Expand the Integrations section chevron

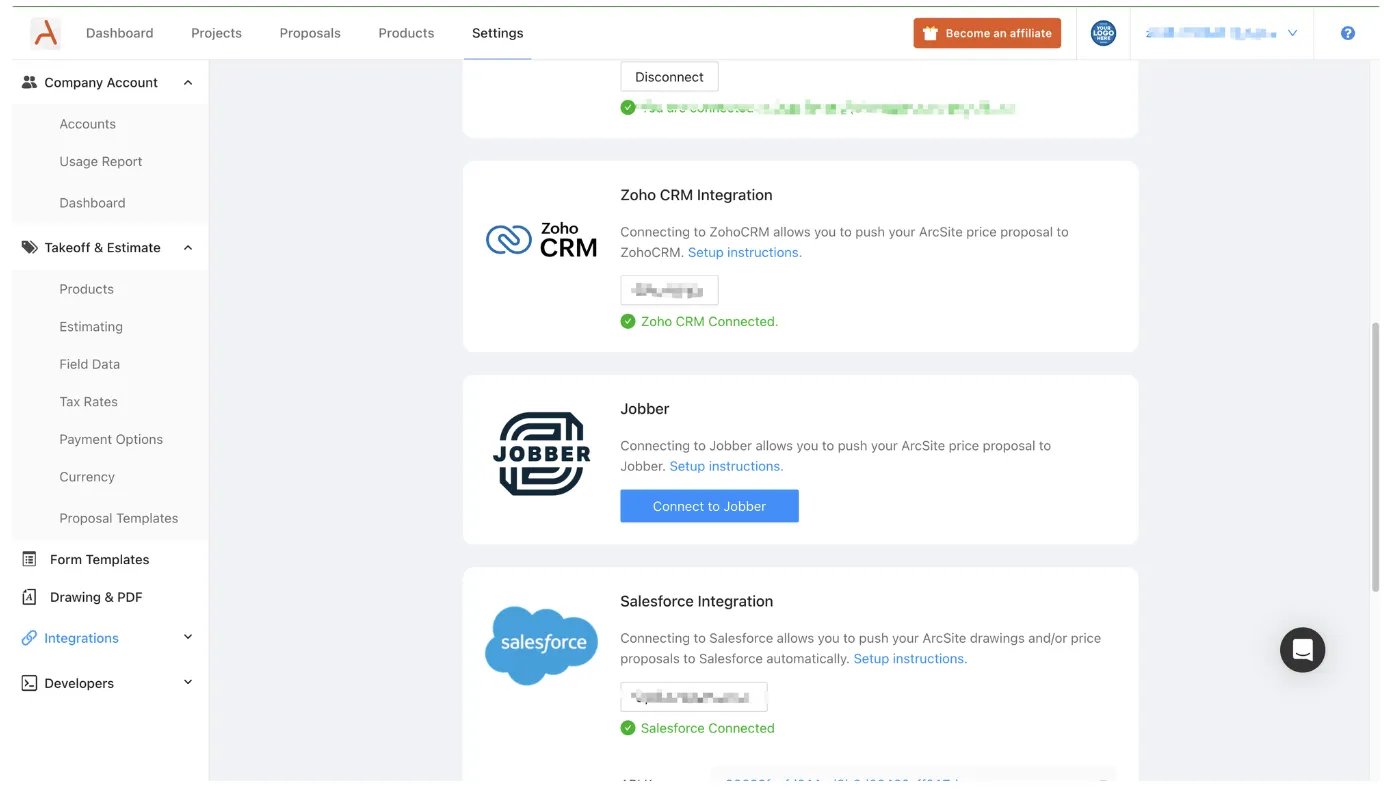[x=188, y=637]
